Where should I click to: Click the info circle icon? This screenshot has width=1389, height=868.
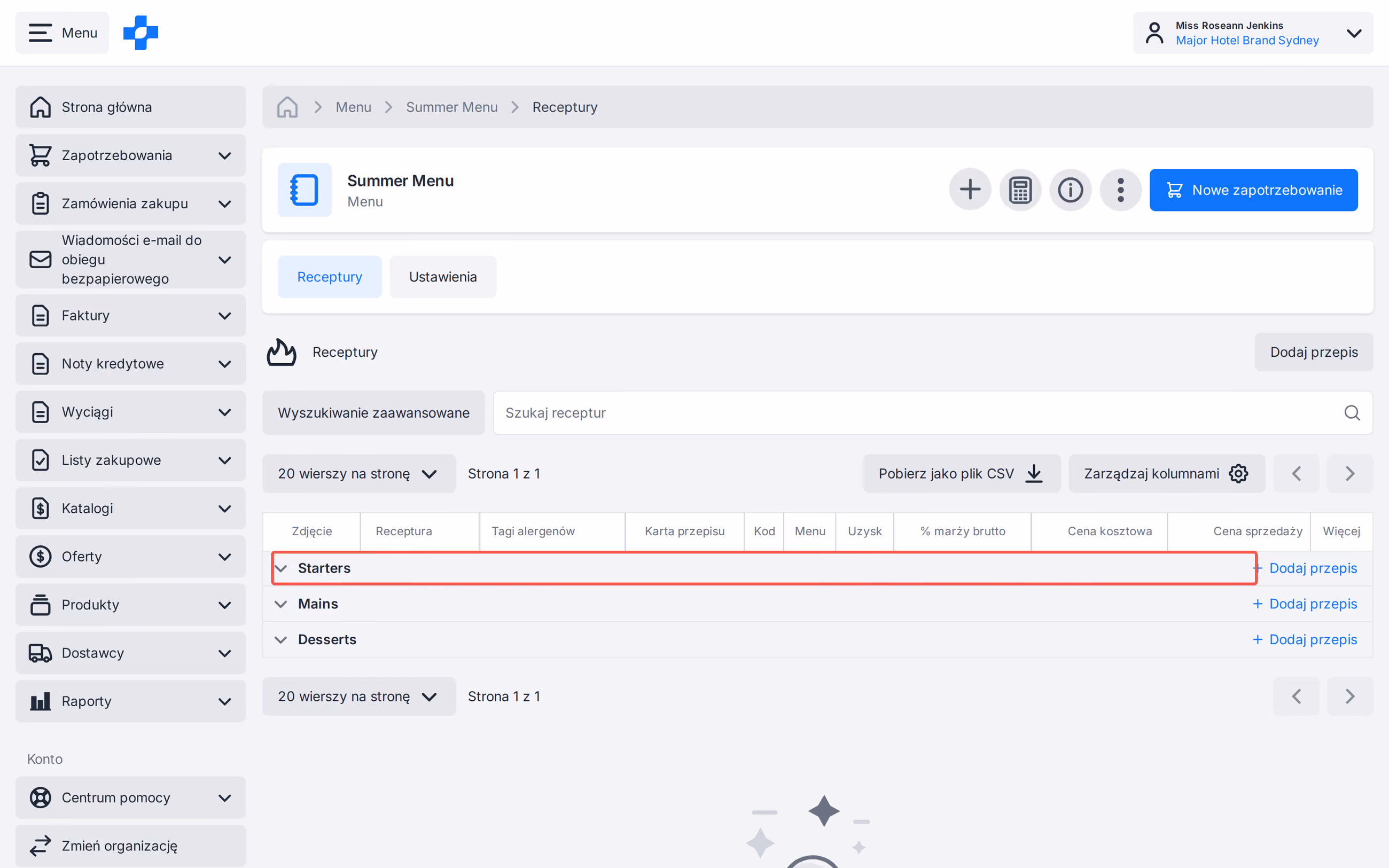[1070, 190]
